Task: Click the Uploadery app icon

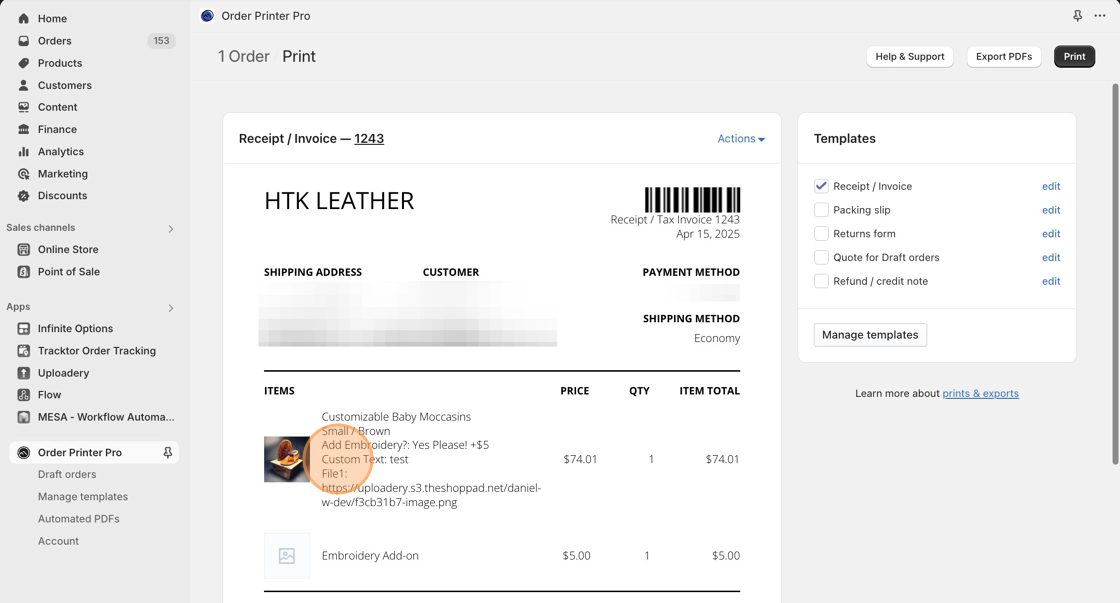Action: tap(24, 373)
